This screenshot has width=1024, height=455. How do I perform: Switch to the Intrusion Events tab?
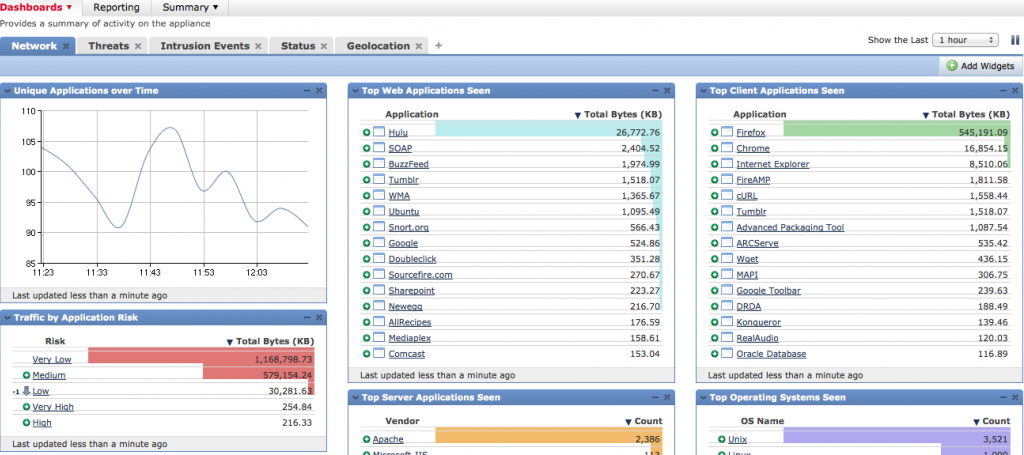pos(205,46)
